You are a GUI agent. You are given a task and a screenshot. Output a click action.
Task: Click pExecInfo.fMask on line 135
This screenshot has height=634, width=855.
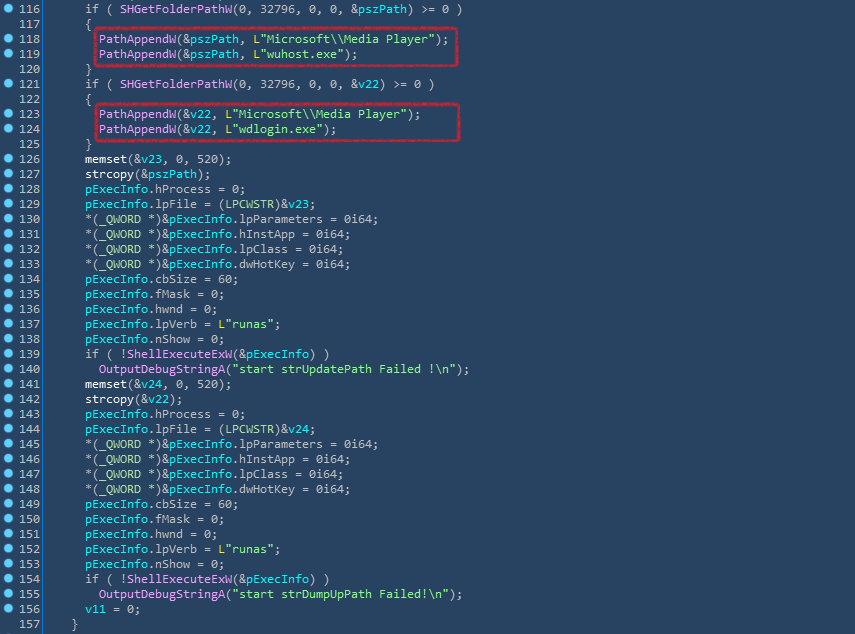(137, 294)
